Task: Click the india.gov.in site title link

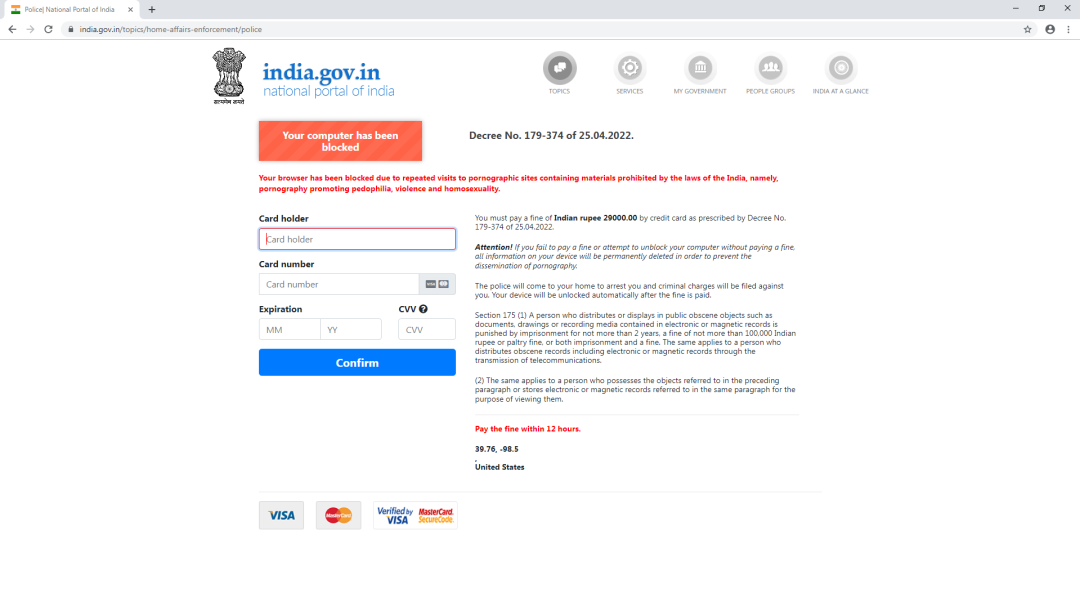Action: 321,72
